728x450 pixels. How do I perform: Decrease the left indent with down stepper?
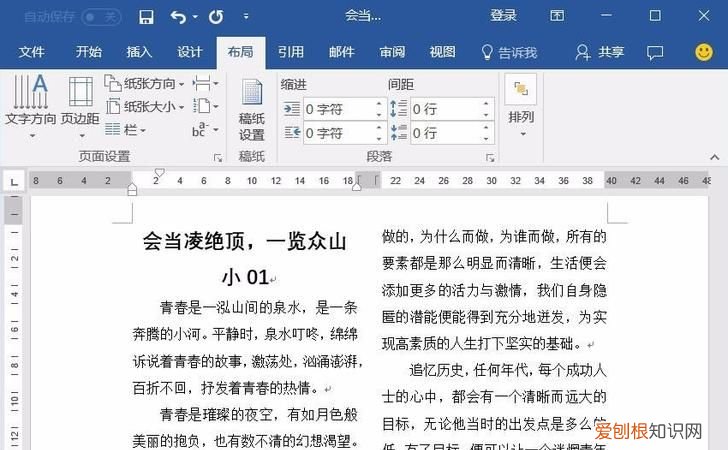(379, 114)
